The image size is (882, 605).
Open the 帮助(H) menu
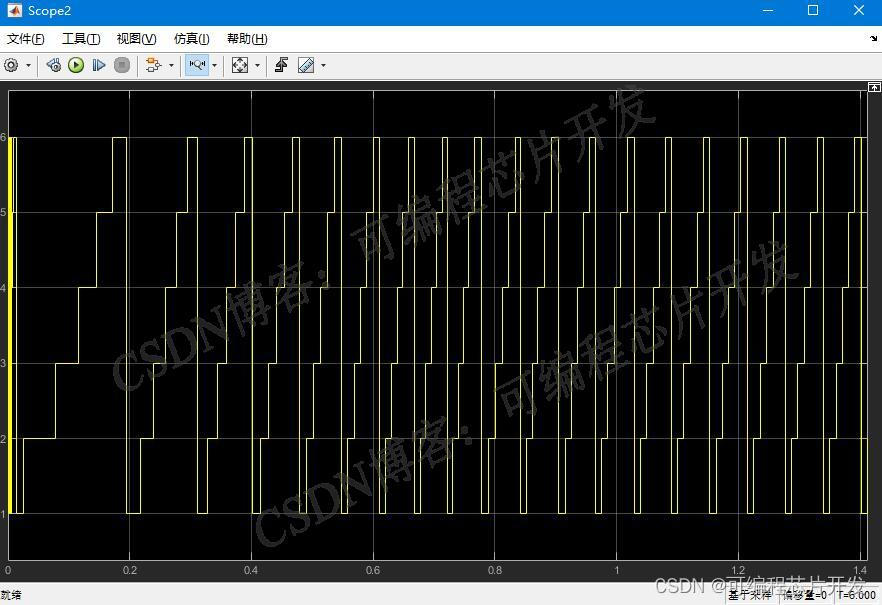pos(247,39)
